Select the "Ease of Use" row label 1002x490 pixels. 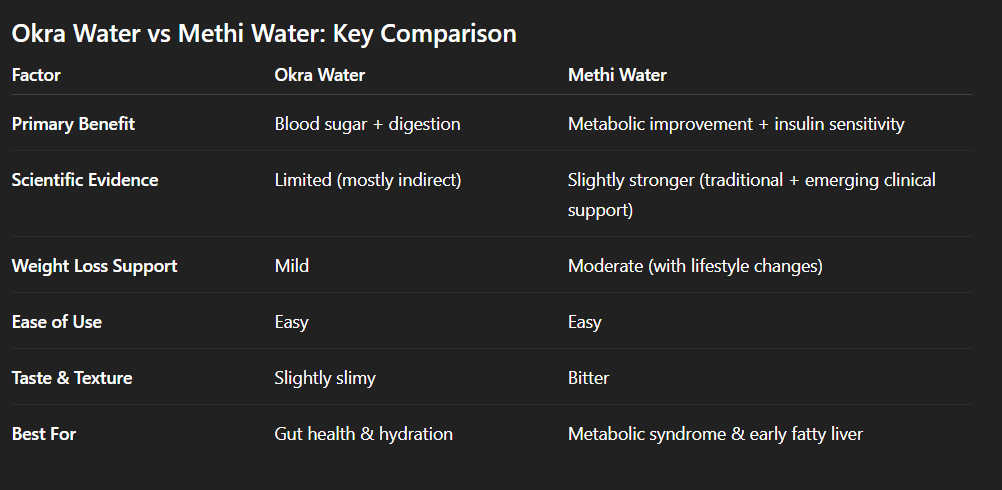[x=57, y=322]
